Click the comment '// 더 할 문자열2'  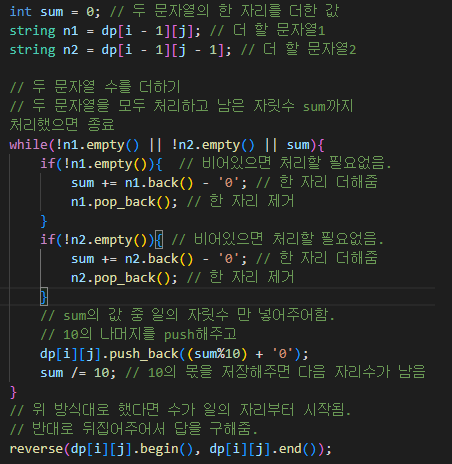(x=298, y=50)
